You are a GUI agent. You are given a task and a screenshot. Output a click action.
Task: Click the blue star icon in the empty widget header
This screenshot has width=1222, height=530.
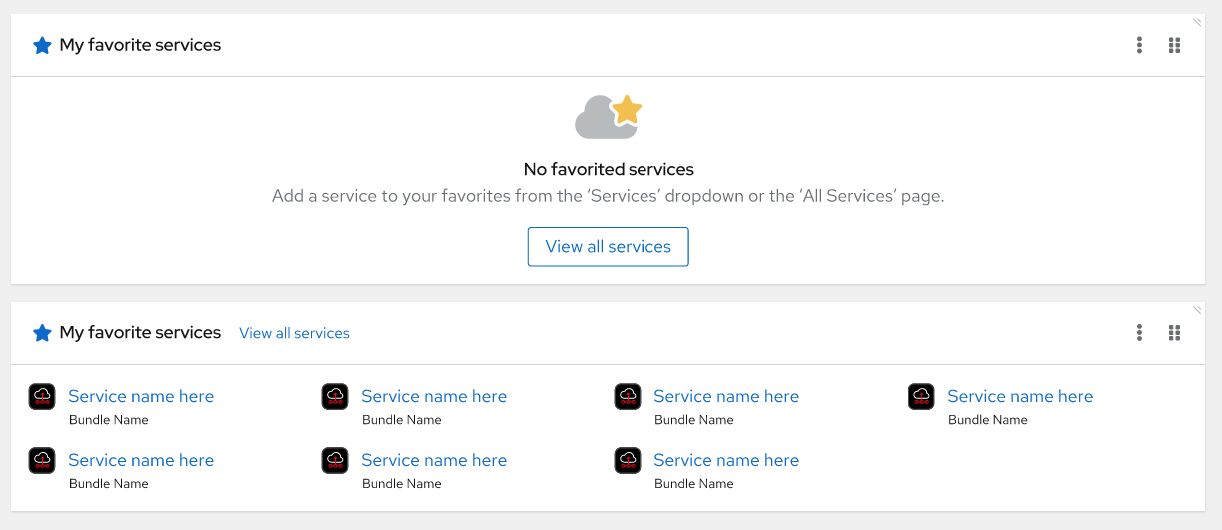(42, 45)
